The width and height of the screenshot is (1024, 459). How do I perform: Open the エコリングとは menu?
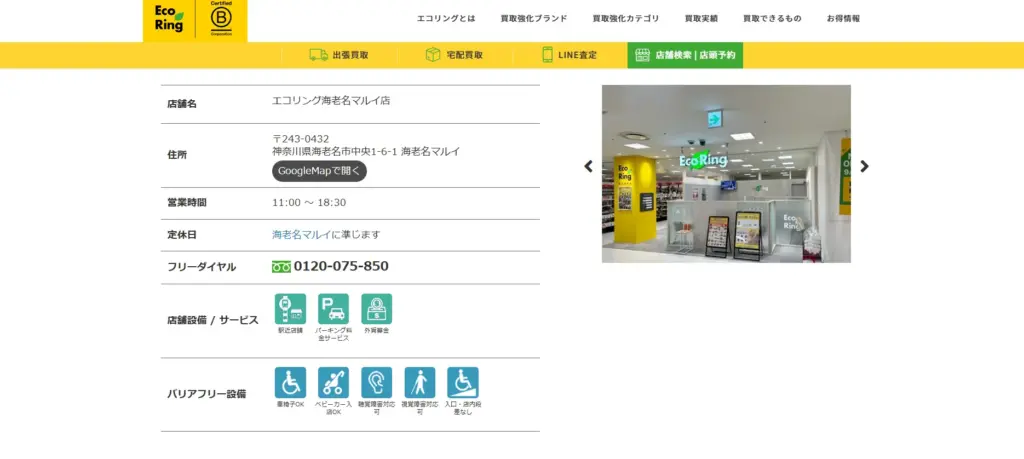pyautogui.click(x=446, y=19)
